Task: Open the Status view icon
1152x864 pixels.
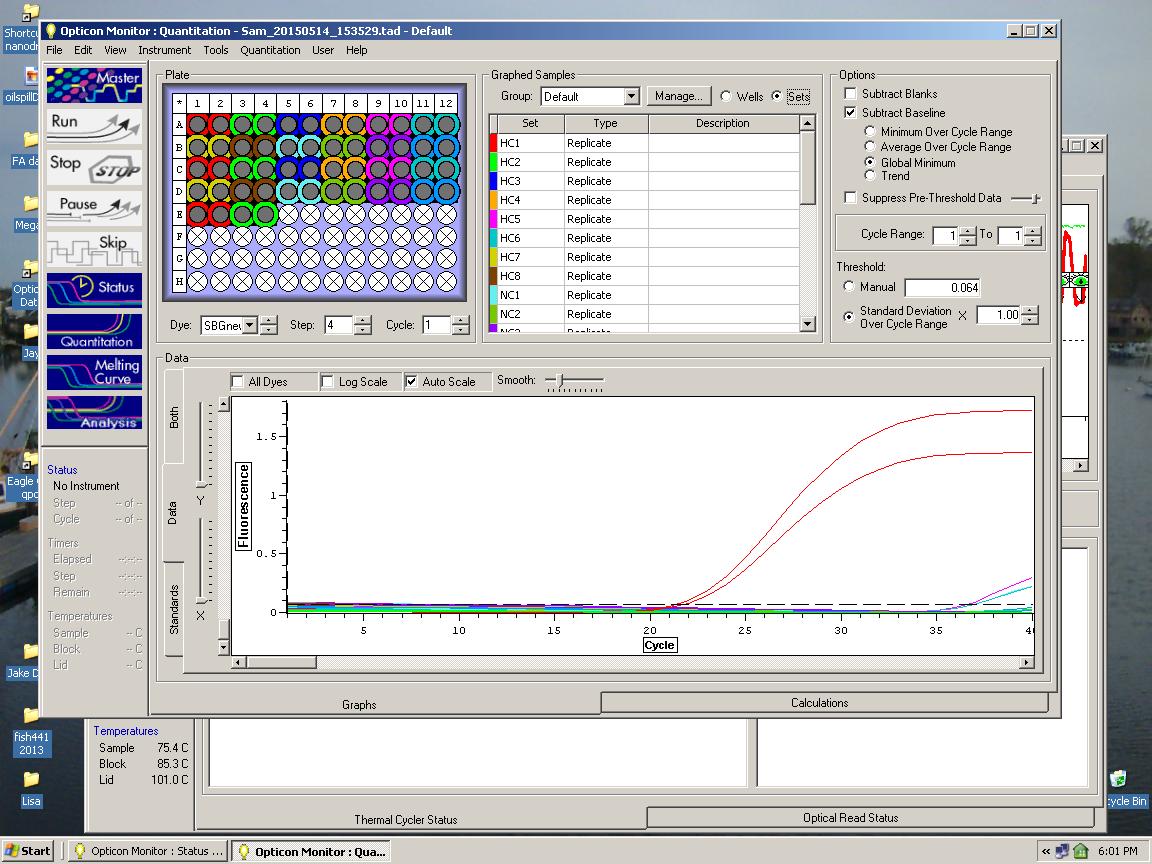Action: 94,289
